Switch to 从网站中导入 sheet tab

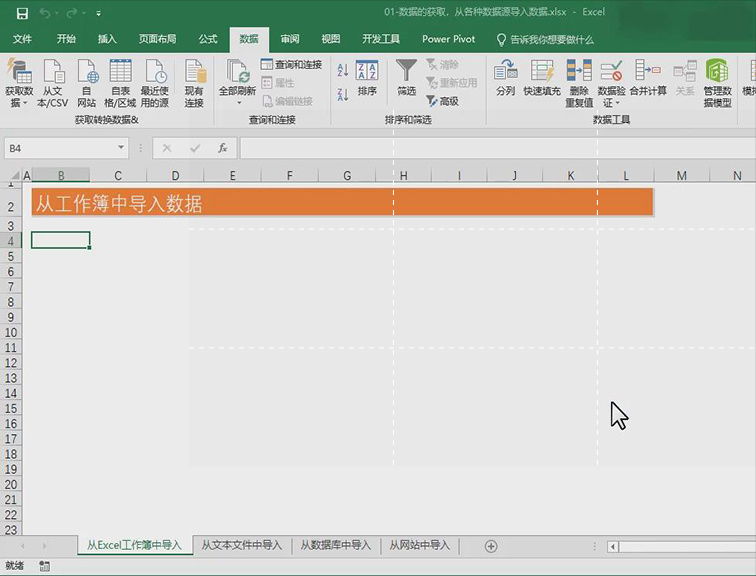pyautogui.click(x=420, y=545)
